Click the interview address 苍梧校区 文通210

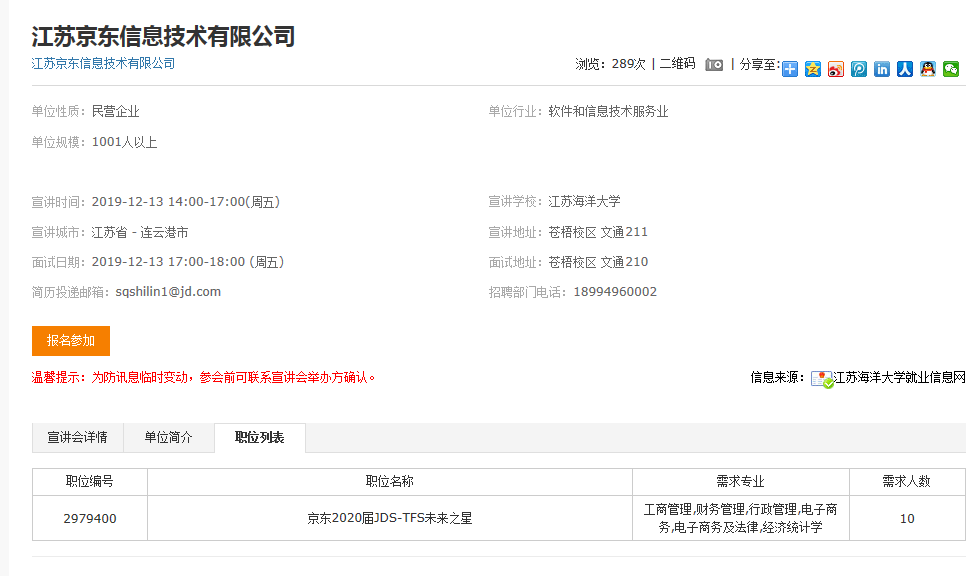click(x=598, y=262)
